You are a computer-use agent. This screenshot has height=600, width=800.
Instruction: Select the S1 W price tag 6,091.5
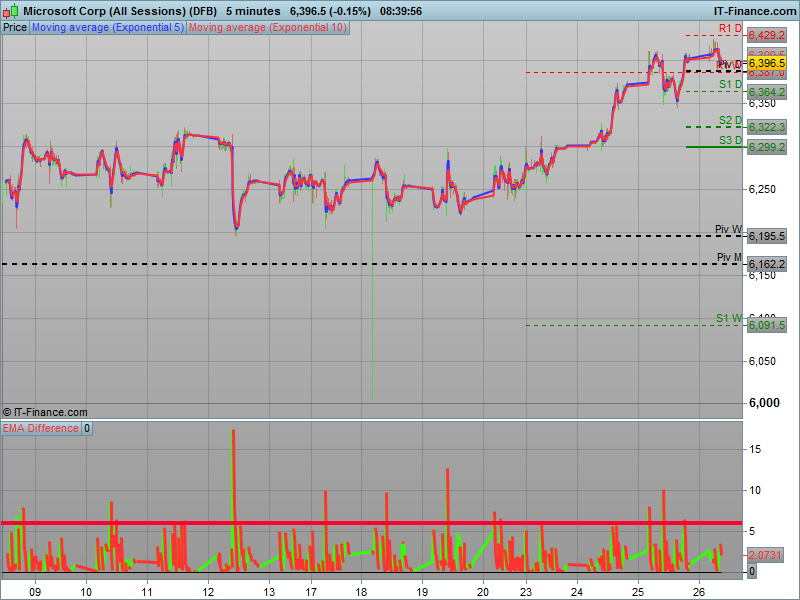click(x=766, y=325)
